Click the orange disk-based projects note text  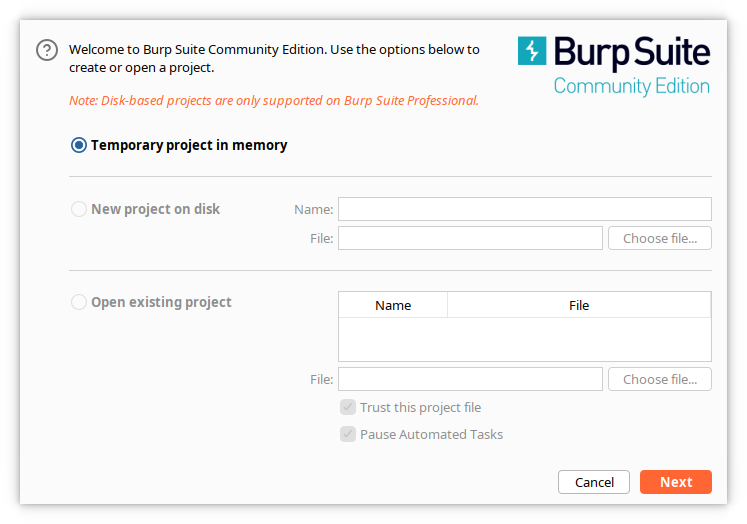click(273, 100)
